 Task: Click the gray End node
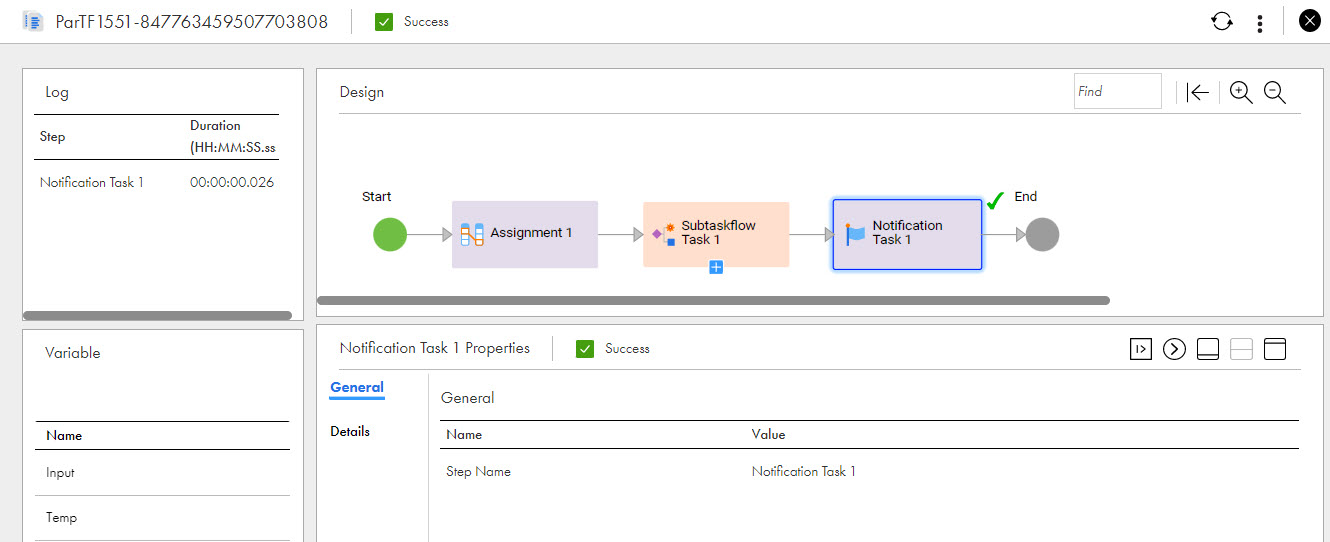(x=1042, y=234)
